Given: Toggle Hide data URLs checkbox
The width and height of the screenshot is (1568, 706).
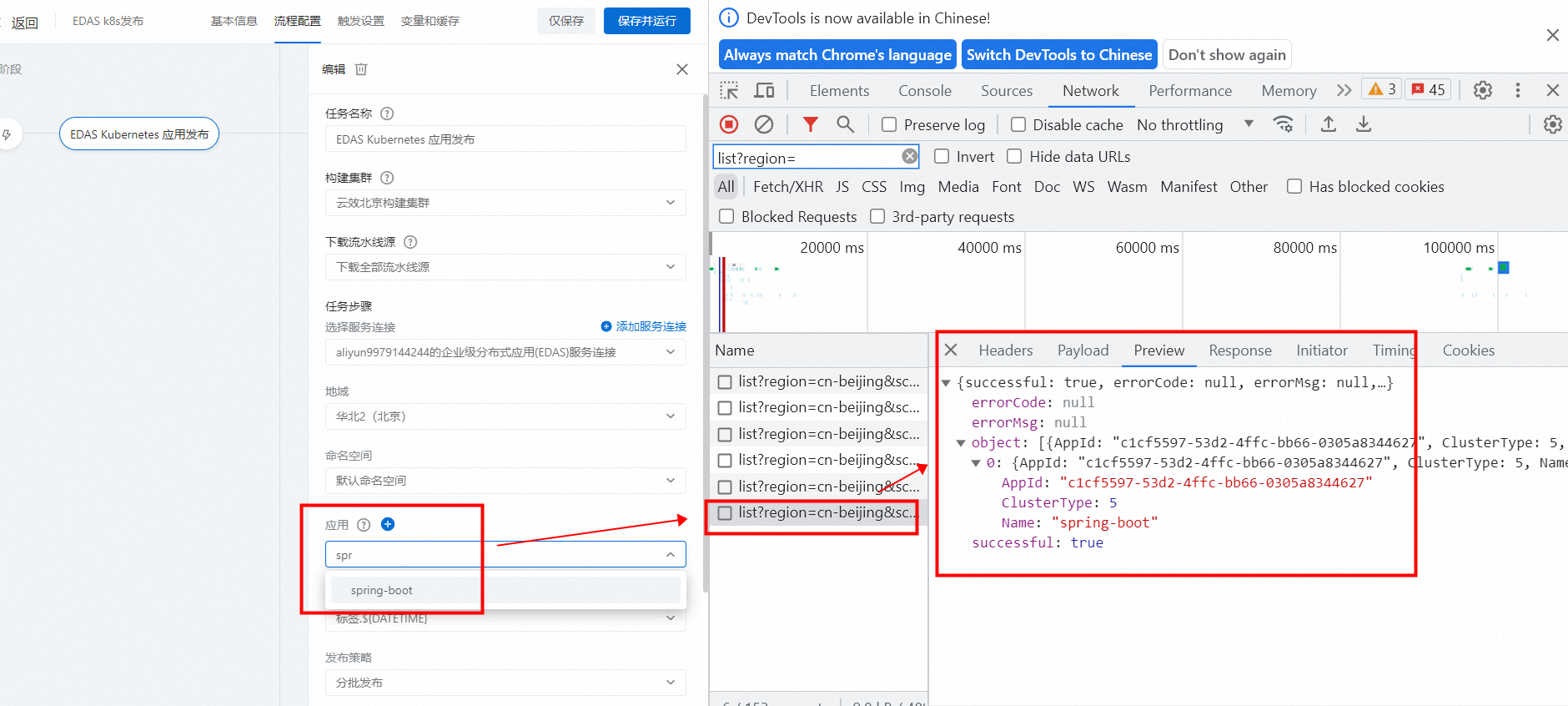Looking at the screenshot, I should click(1014, 156).
